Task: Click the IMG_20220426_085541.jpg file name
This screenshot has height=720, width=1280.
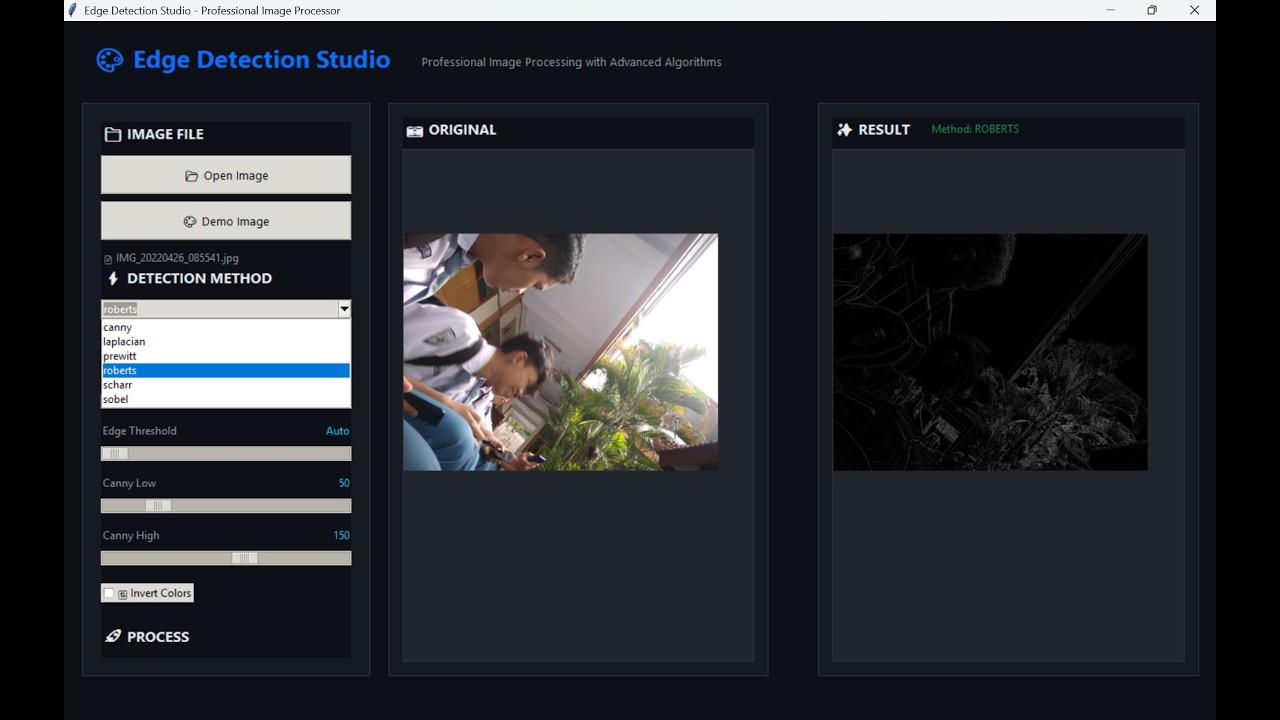Action: 177,258
